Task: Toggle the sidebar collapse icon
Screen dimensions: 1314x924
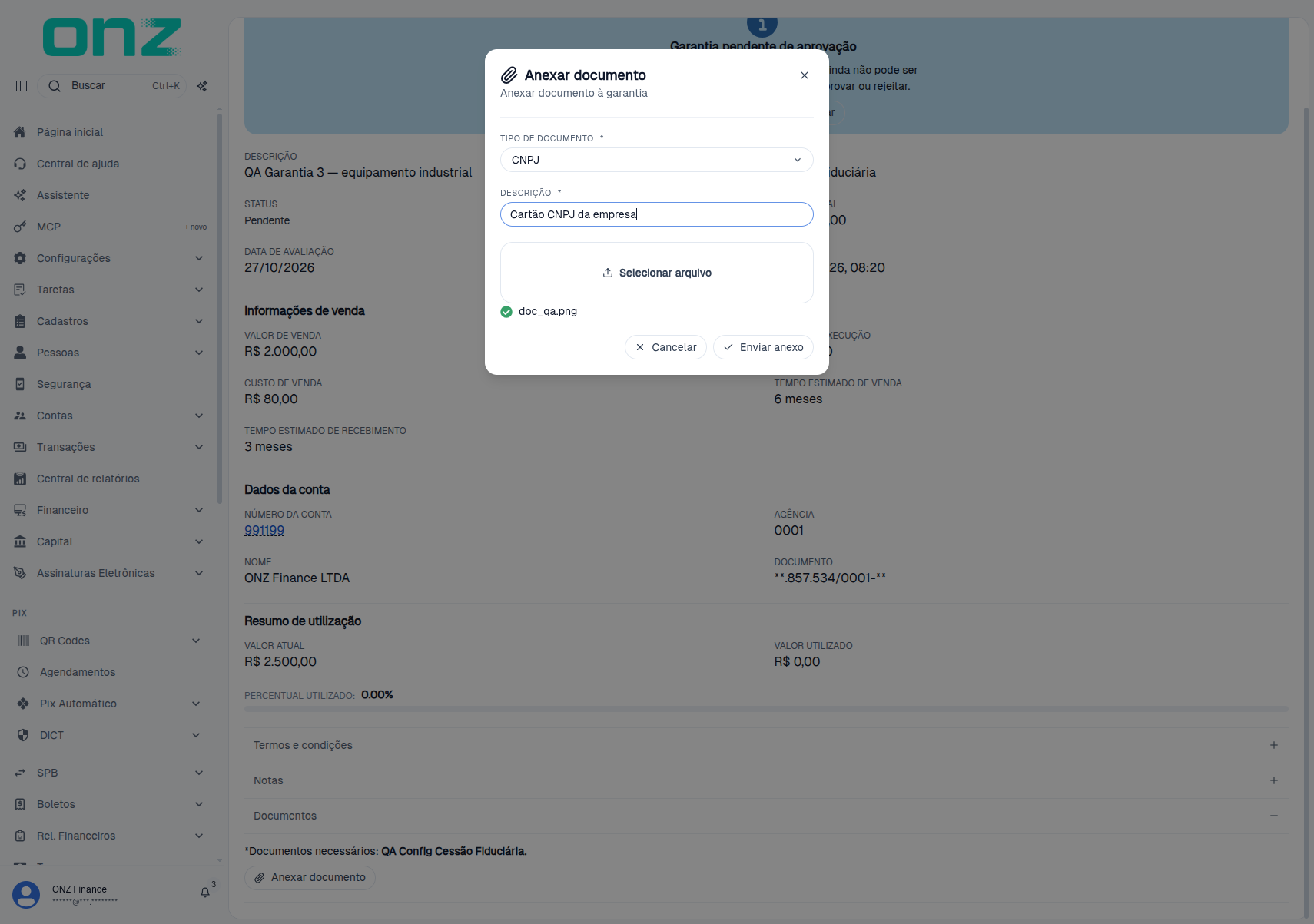Action: click(22, 86)
